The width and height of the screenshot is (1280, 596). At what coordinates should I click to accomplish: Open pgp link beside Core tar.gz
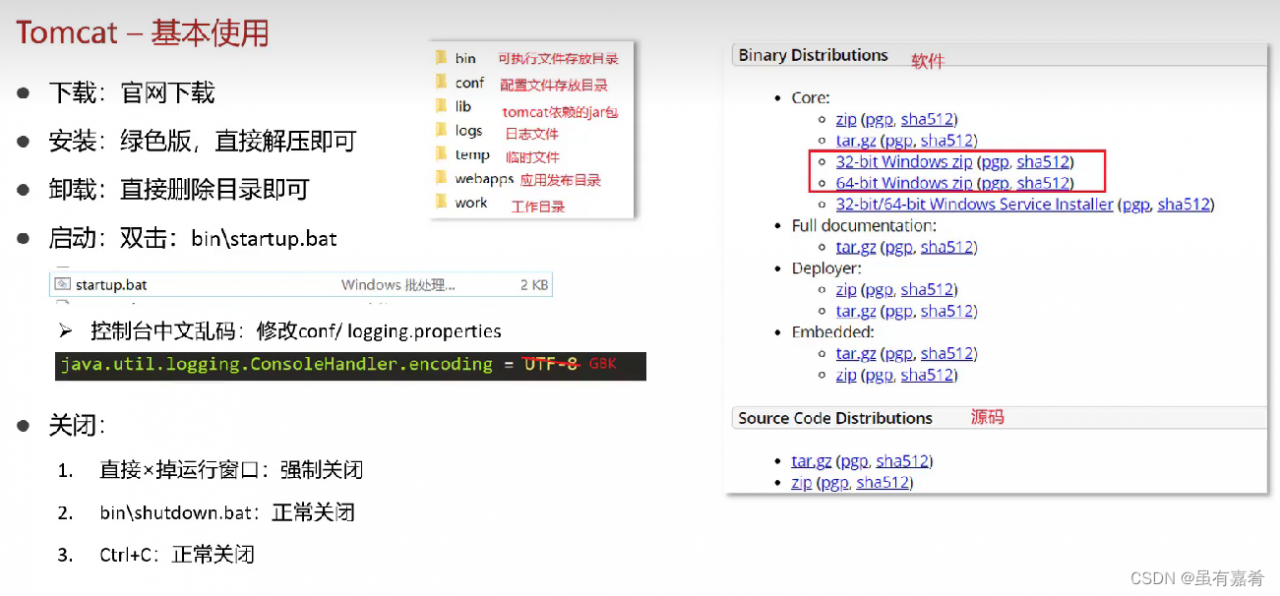899,140
